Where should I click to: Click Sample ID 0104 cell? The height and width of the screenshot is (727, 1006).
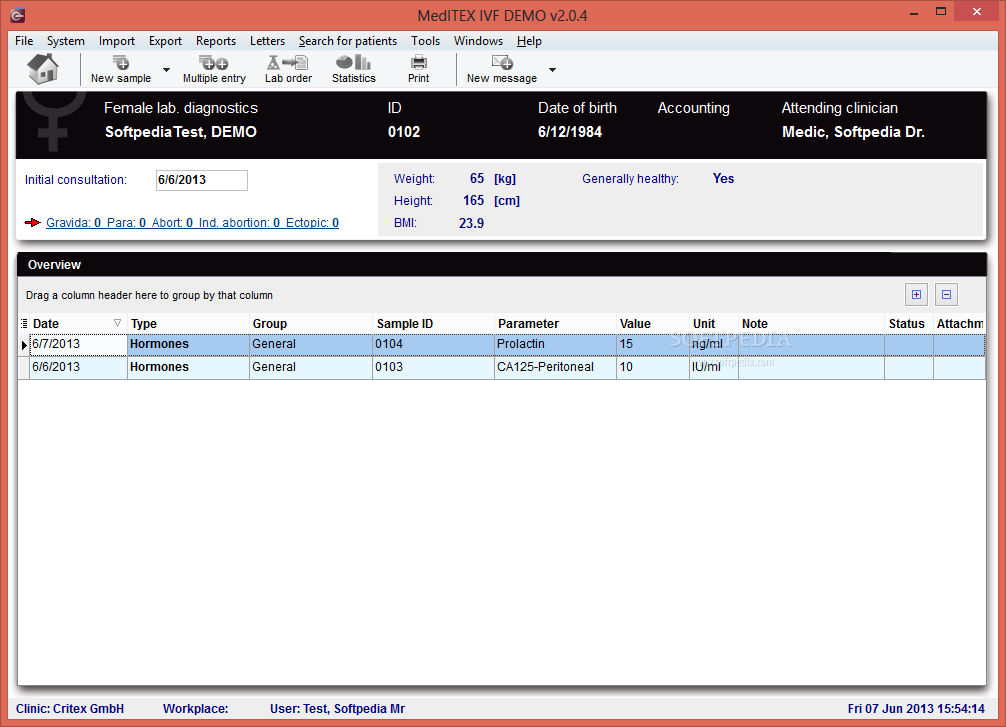(433, 345)
